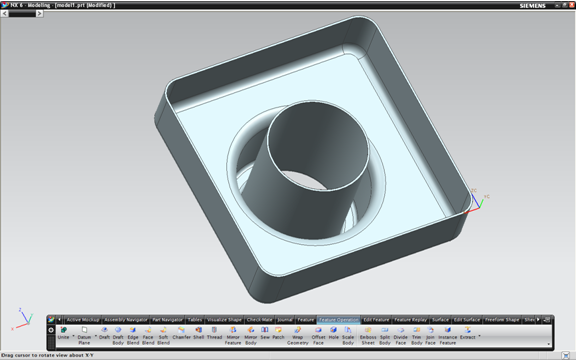Click the left arrow in tab strip
Screen dimensions: 577x360
pos(59,320)
